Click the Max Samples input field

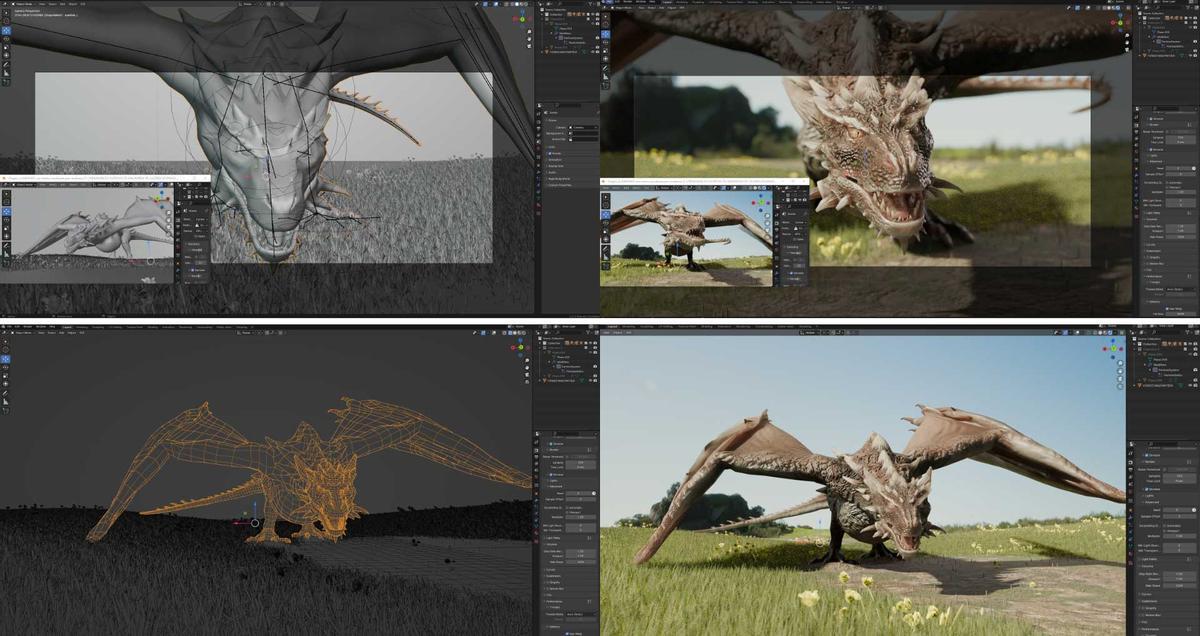click(x=1178, y=475)
